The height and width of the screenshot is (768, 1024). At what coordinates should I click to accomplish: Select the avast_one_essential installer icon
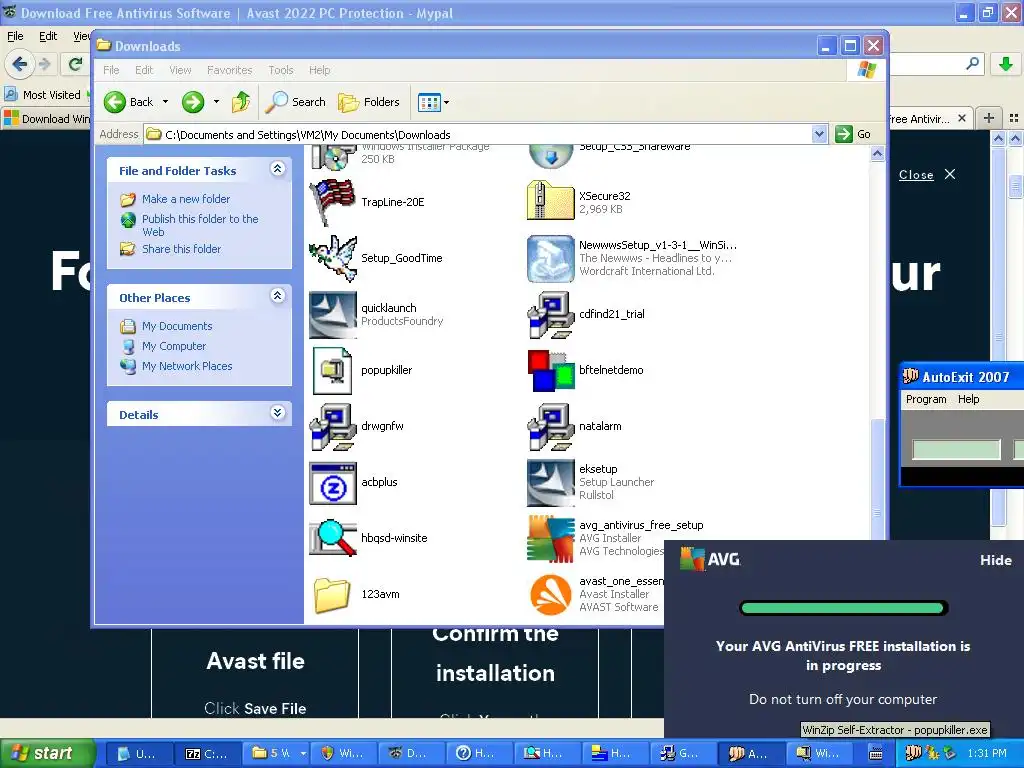point(551,595)
